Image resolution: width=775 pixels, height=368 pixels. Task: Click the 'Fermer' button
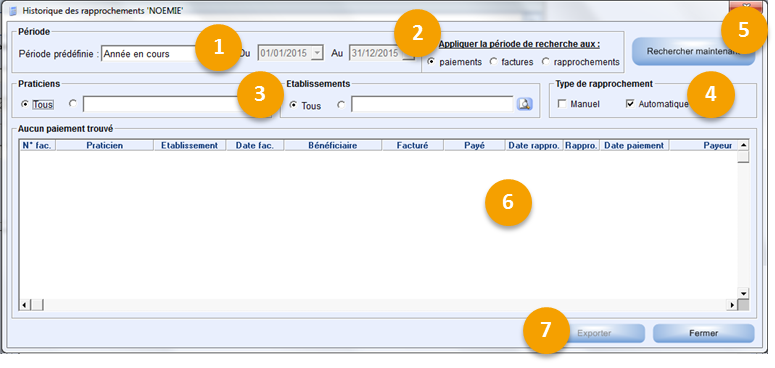(x=703, y=333)
